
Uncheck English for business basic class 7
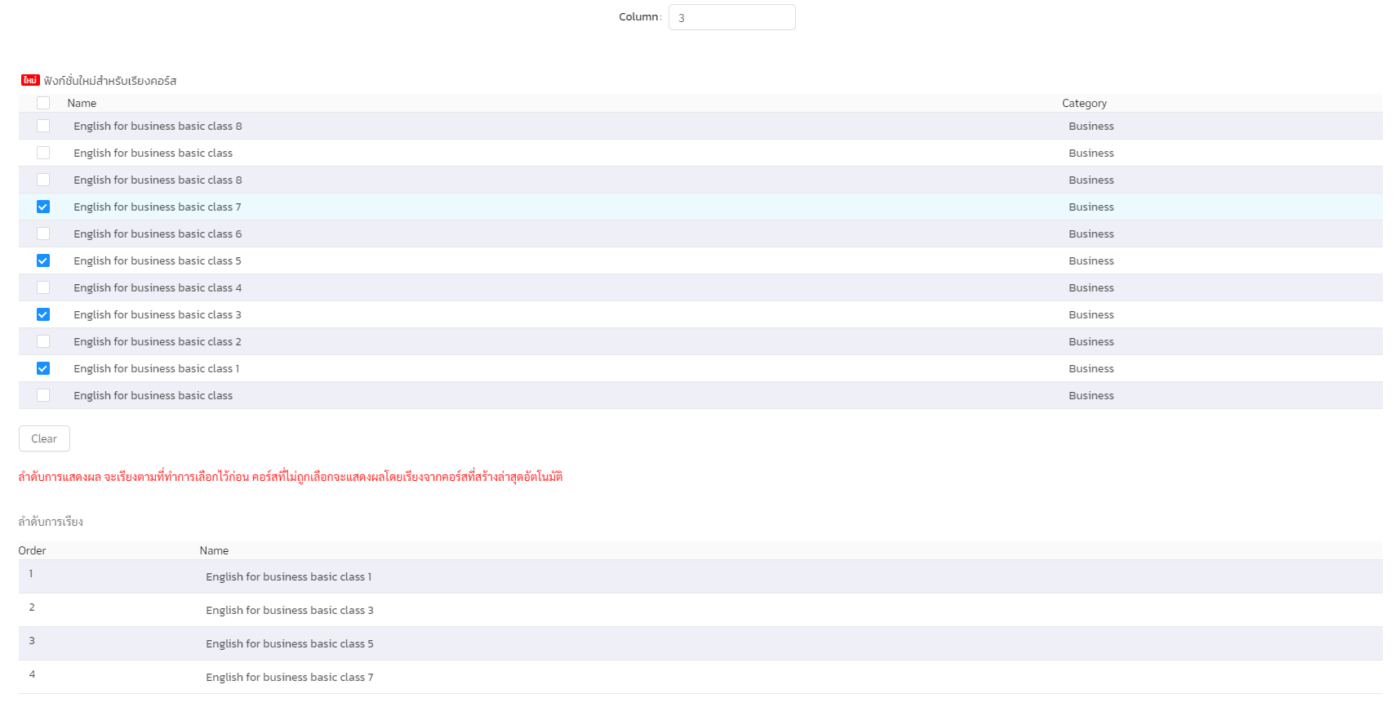43,207
